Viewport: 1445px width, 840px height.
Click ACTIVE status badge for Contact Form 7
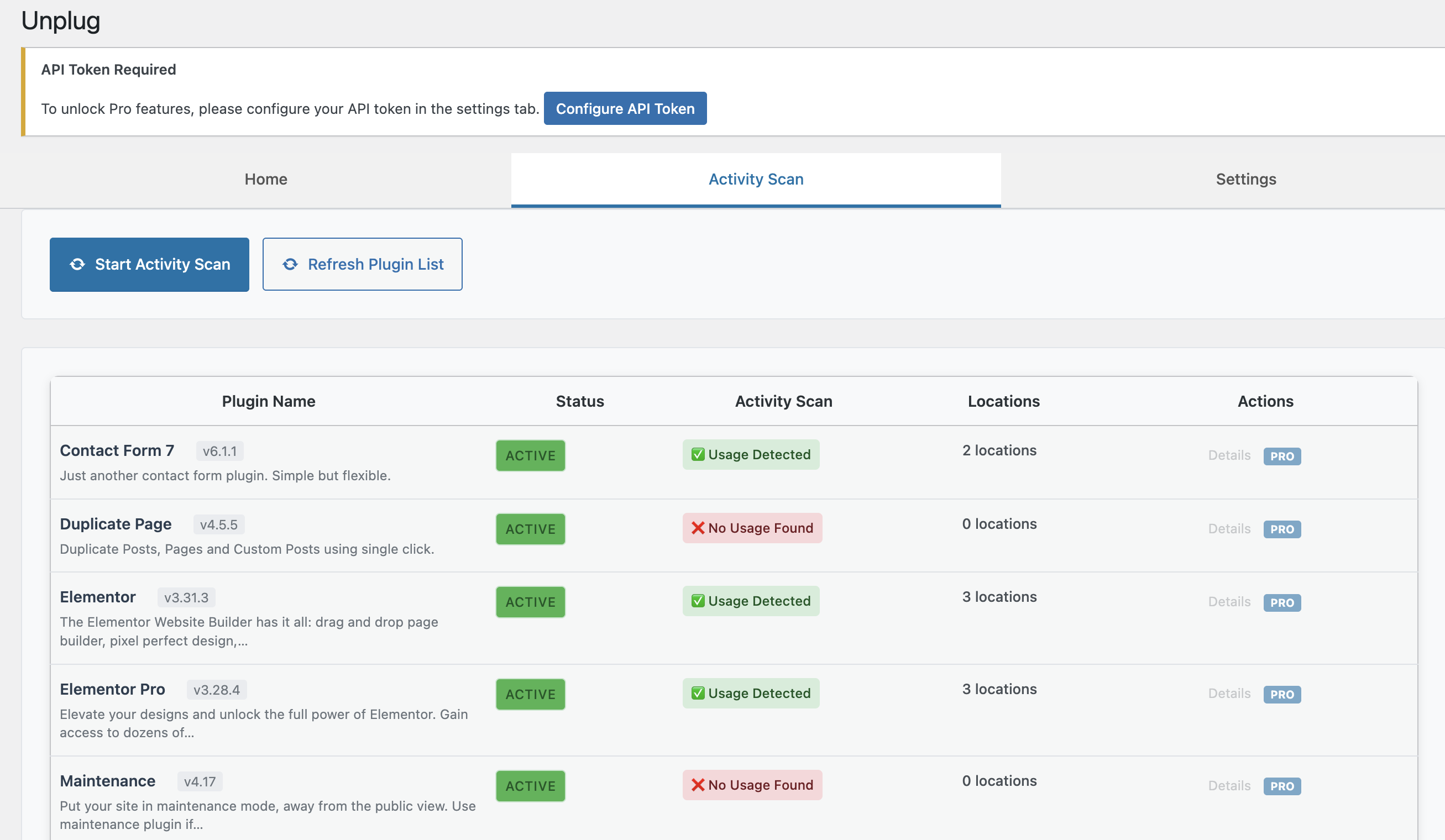coord(531,456)
